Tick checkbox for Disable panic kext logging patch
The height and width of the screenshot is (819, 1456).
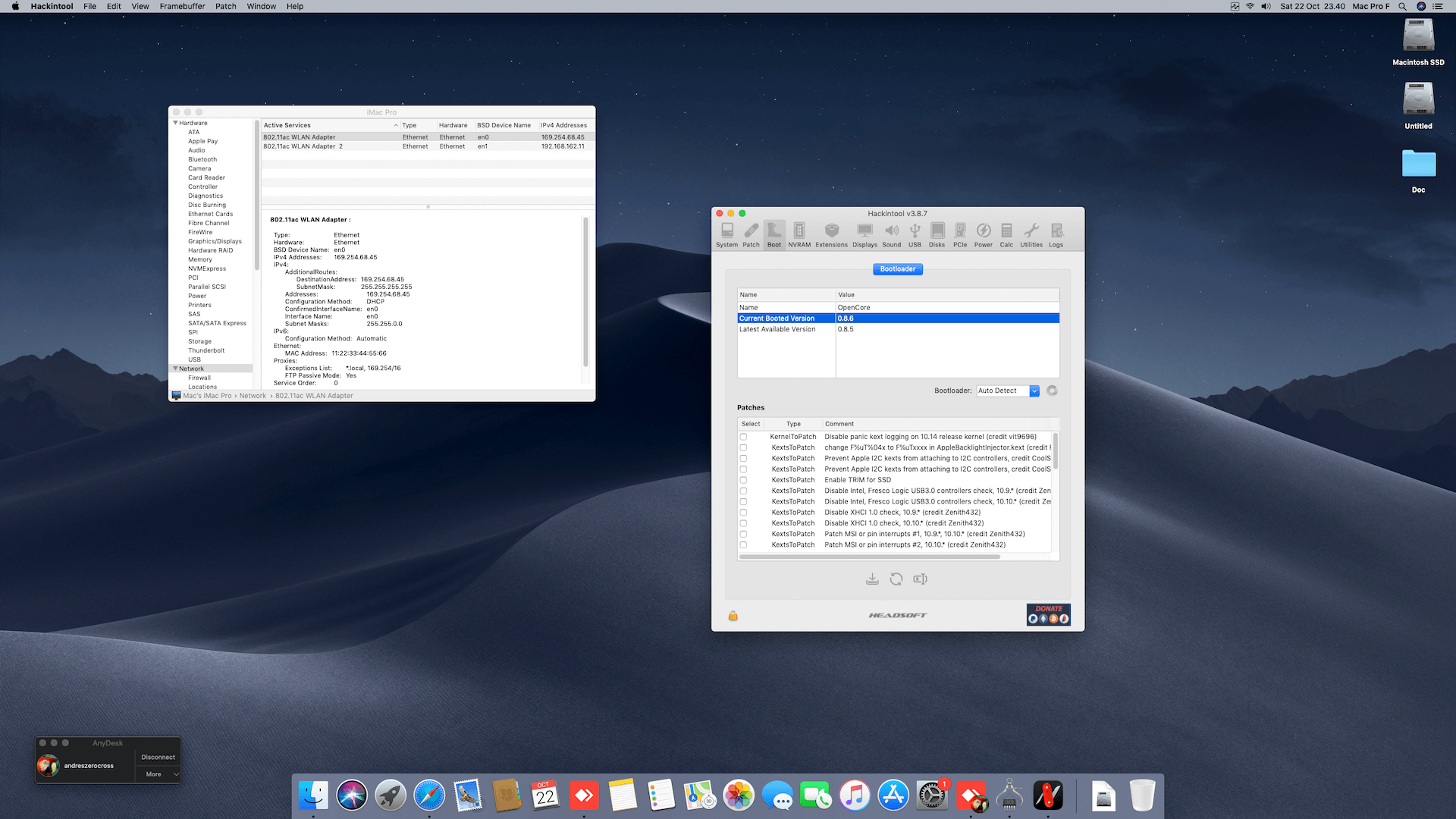coord(743,437)
